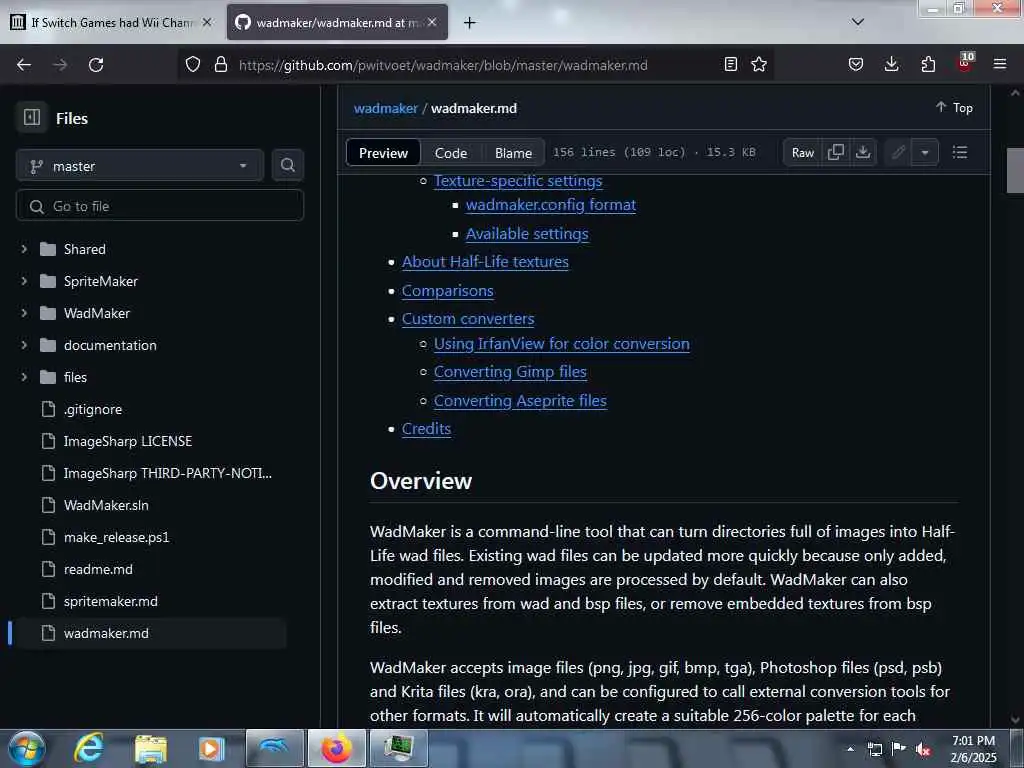Open uBlock extension icon with badge 10
The height and width of the screenshot is (768, 1024).
tap(965, 63)
